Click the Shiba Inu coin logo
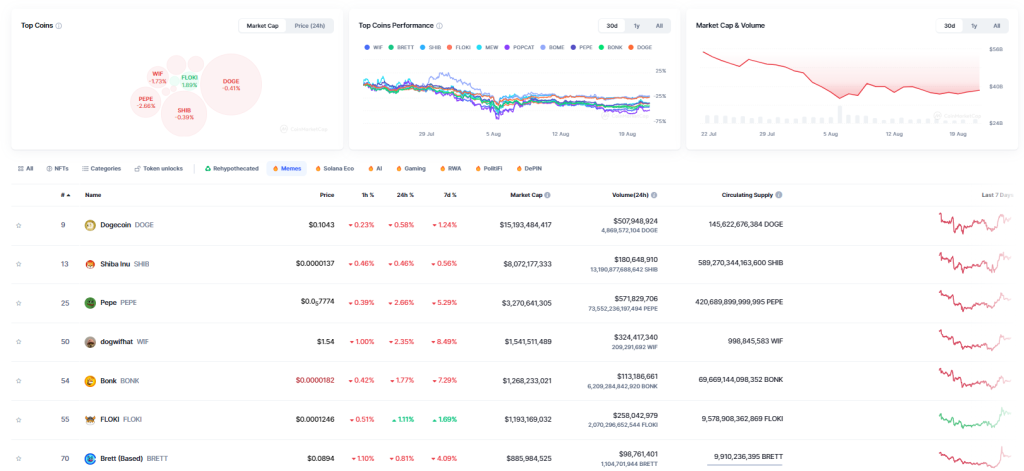This screenshot has width=1024, height=471. (x=90, y=264)
